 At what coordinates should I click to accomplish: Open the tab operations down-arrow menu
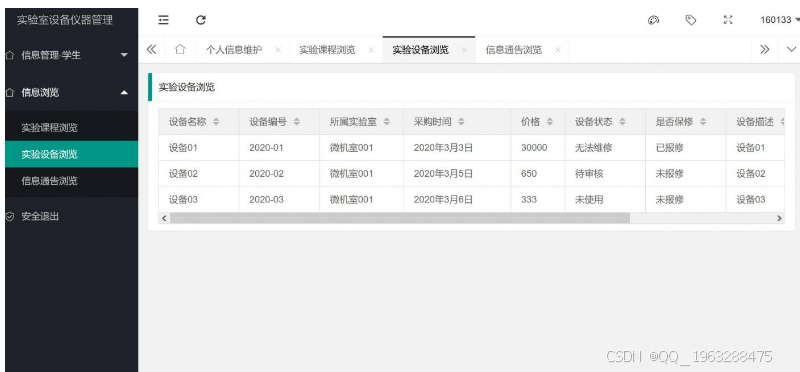click(x=791, y=49)
